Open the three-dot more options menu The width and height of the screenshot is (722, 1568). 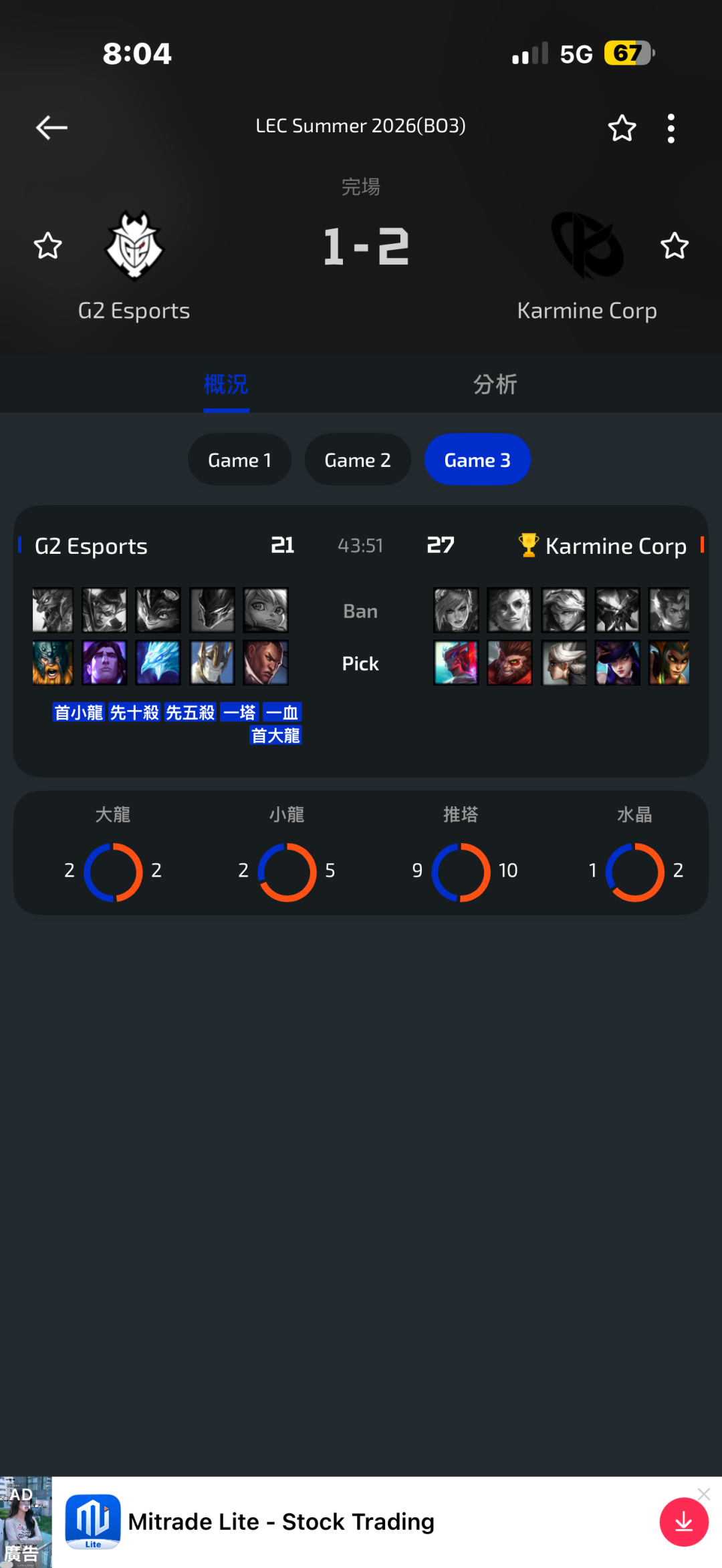point(671,128)
